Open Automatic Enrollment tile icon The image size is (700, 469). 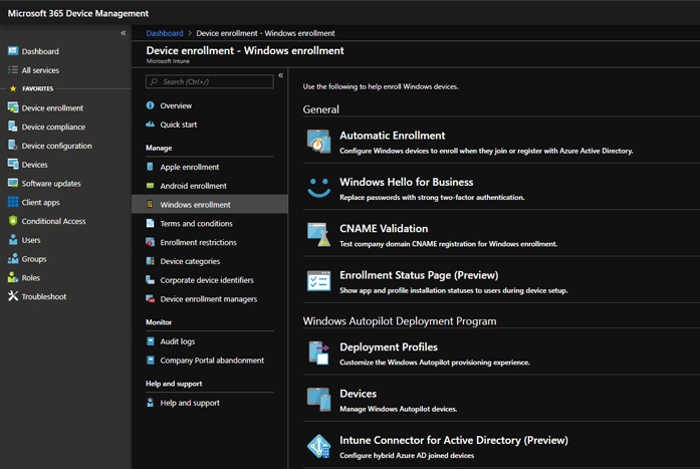click(x=319, y=141)
